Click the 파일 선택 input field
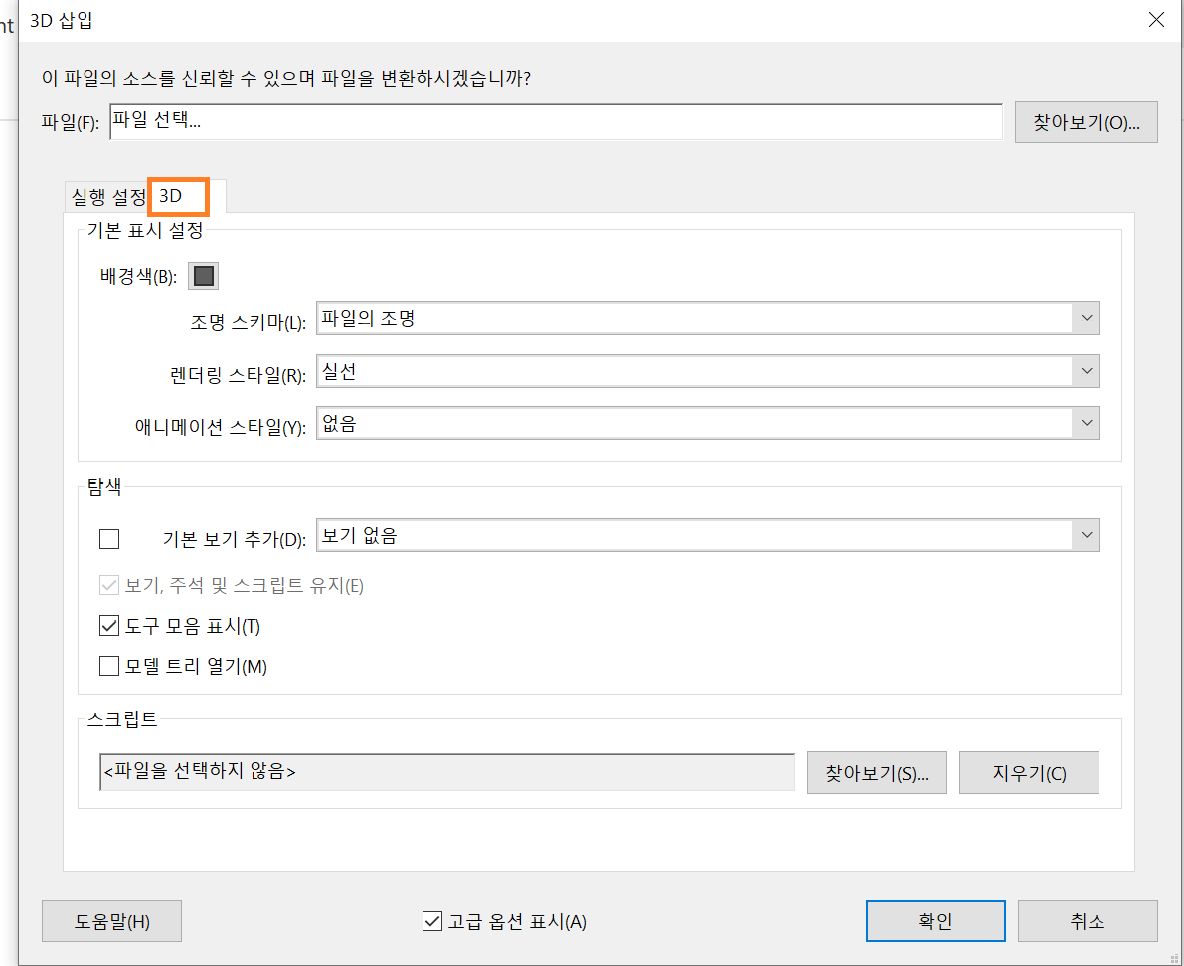This screenshot has width=1184, height=966. pos(555,121)
